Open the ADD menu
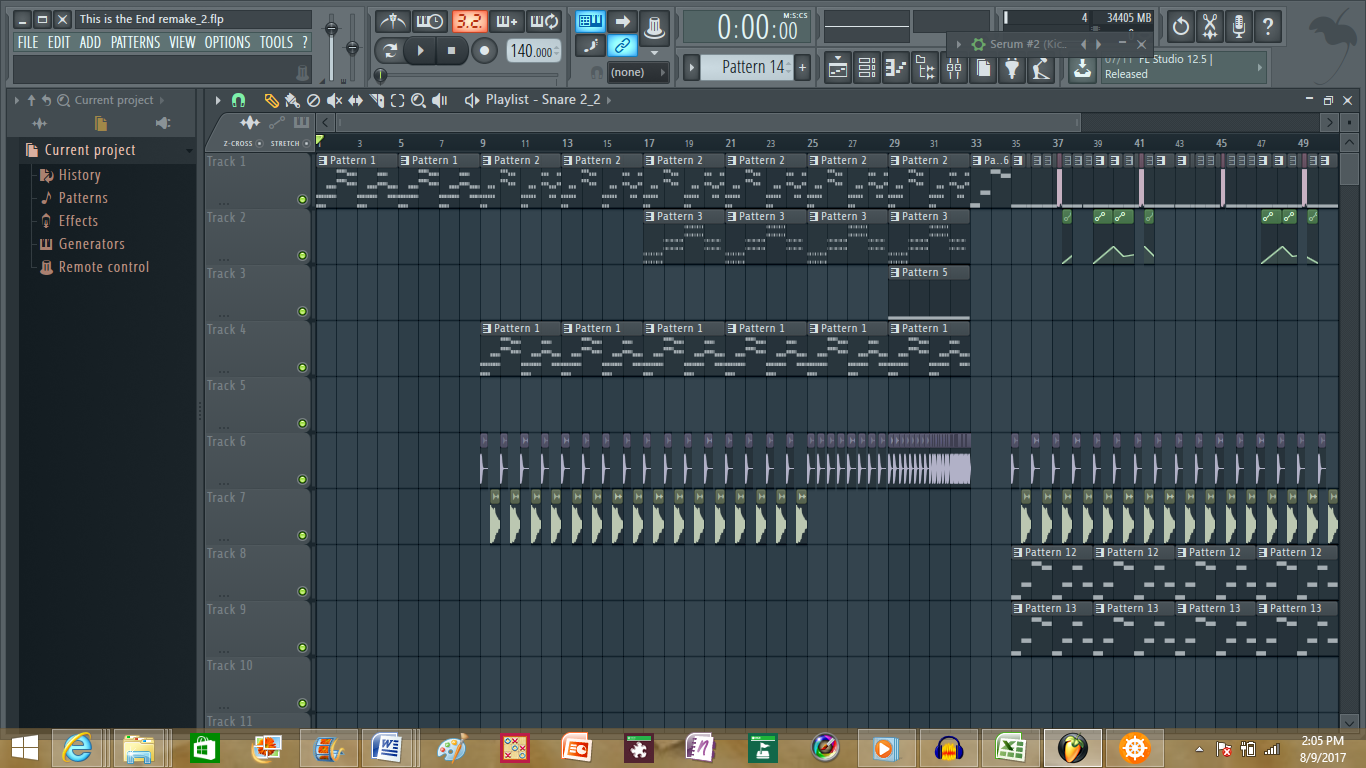Screen dimensions: 1366x768 pos(90,42)
